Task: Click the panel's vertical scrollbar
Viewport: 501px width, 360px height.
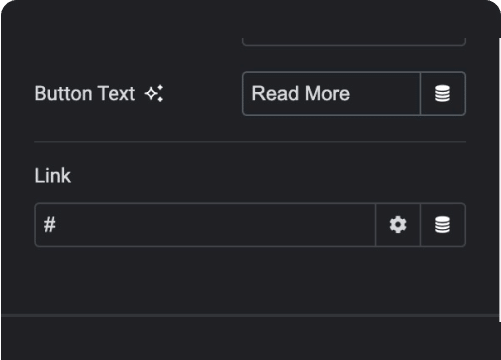Action: (x=499, y=180)
